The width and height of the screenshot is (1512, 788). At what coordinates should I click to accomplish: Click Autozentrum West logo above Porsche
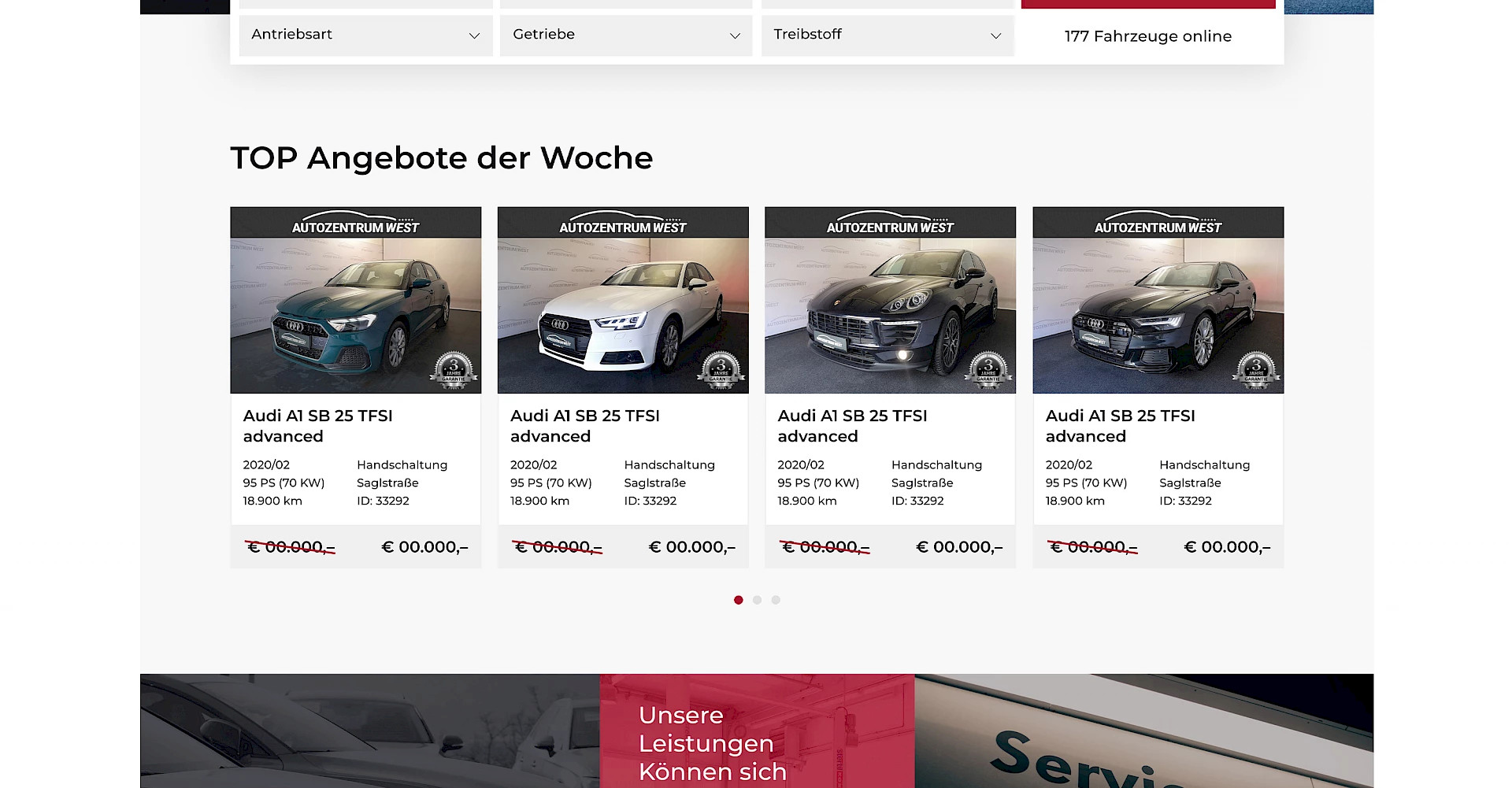coord(890,223)
